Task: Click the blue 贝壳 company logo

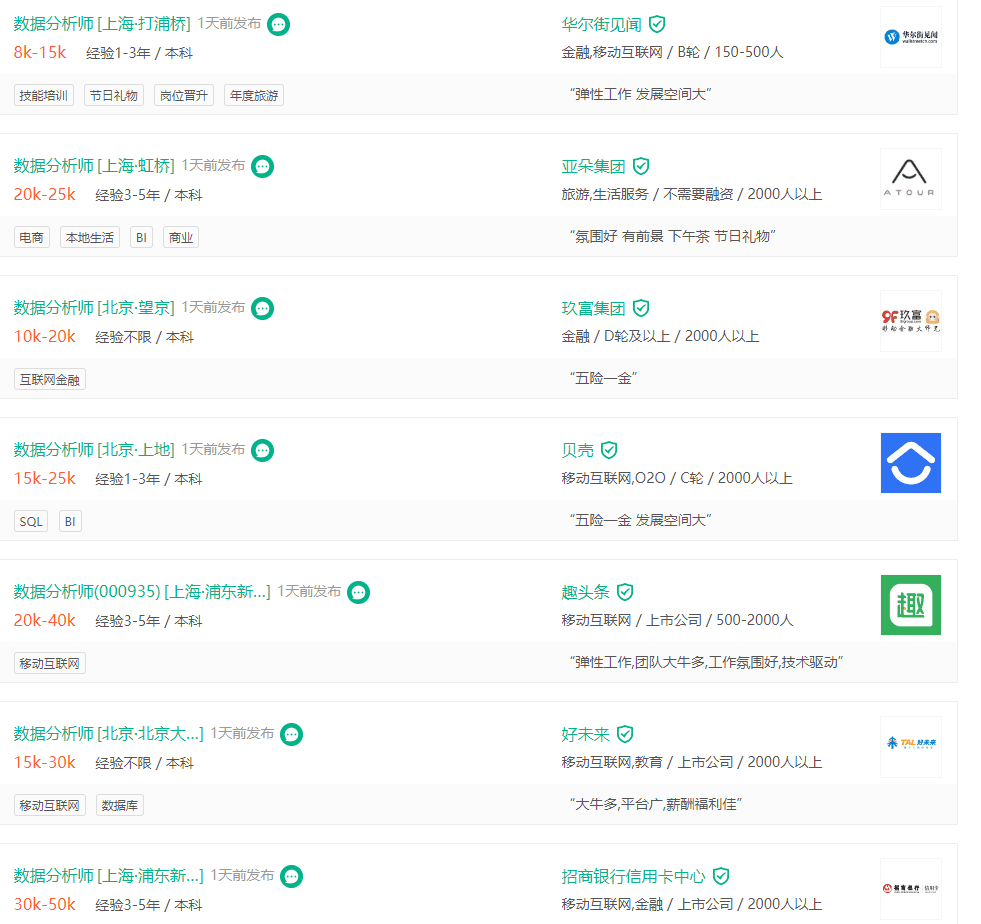Action: pos(910,463)
